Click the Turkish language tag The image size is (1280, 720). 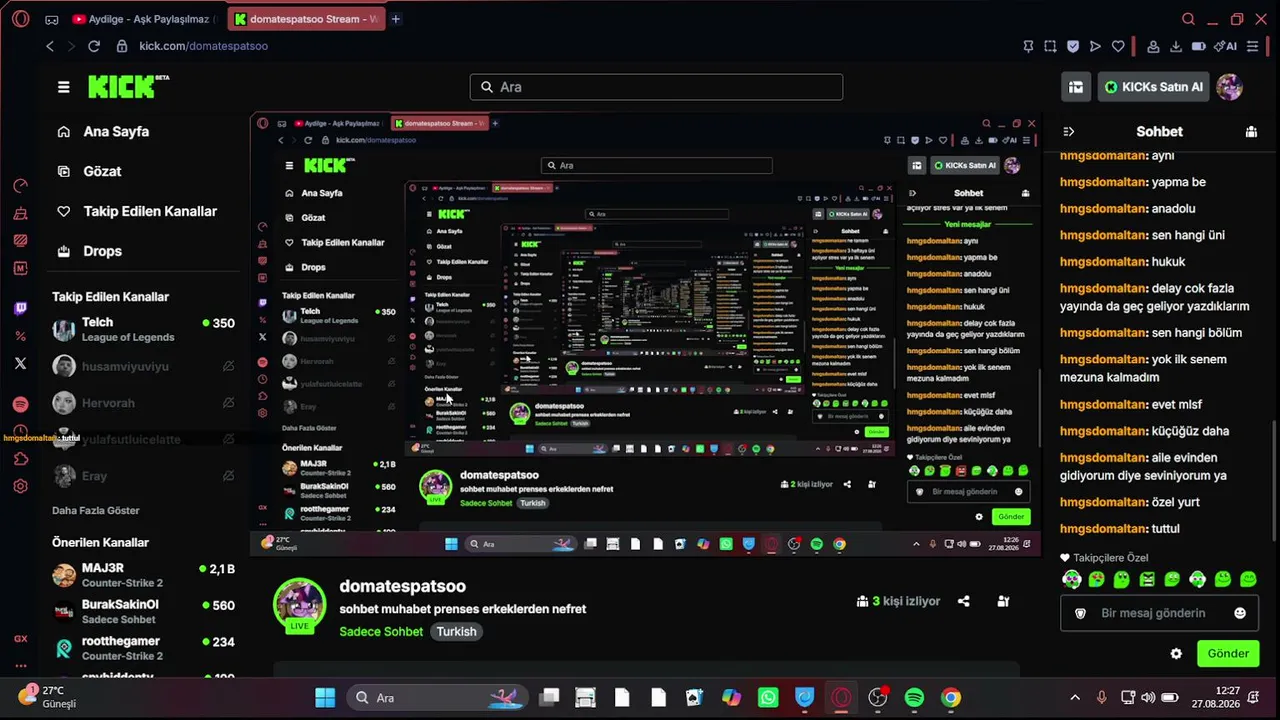click(x=456, y=632)
